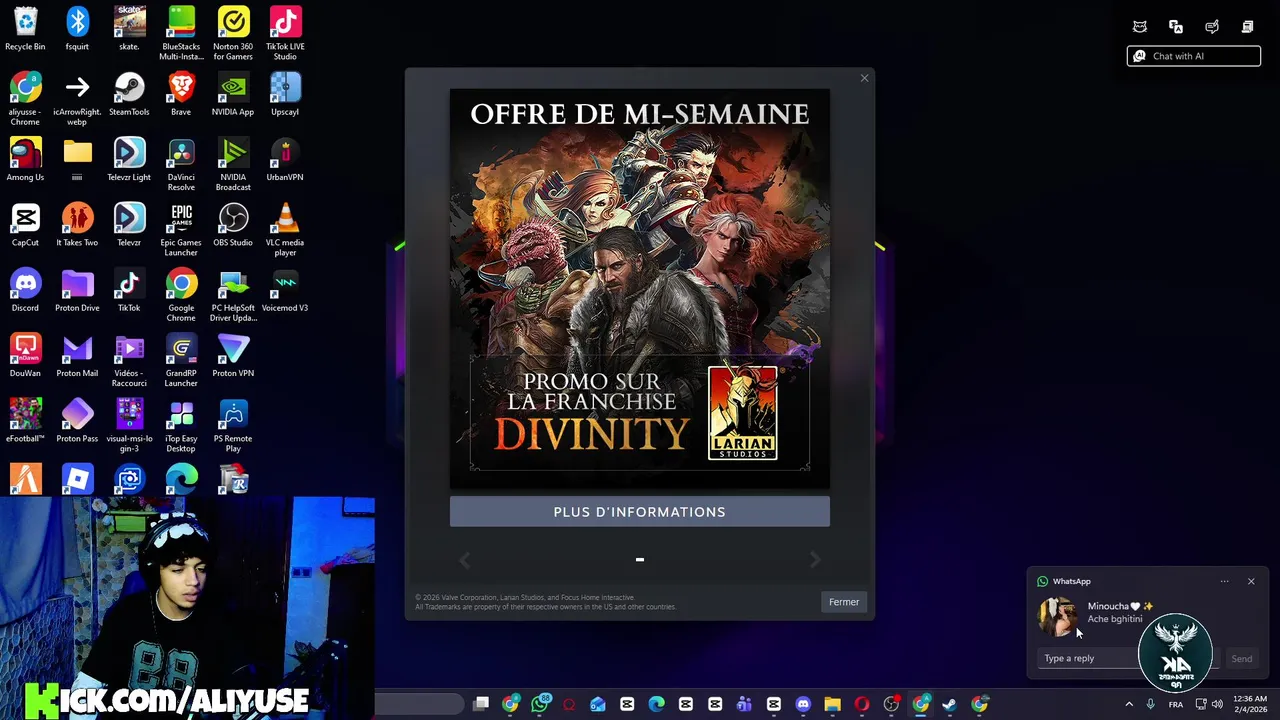Viewport: 1280px width, 720px height.
Task: Open the Upscayl desktop icon
Action: pyautogui.click(x=285, y=94)
